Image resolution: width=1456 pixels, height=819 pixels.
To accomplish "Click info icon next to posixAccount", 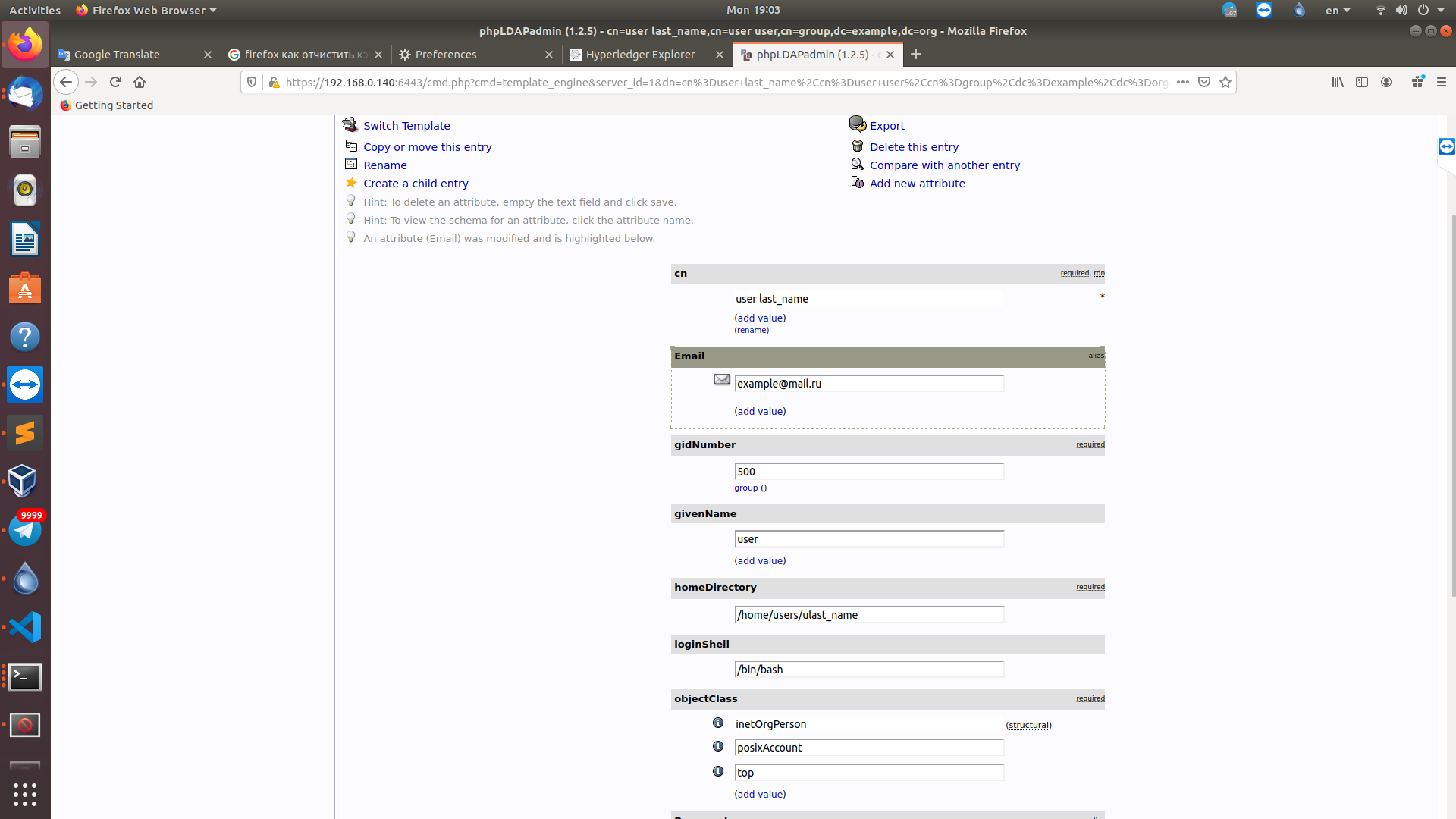I will [718, 746].
